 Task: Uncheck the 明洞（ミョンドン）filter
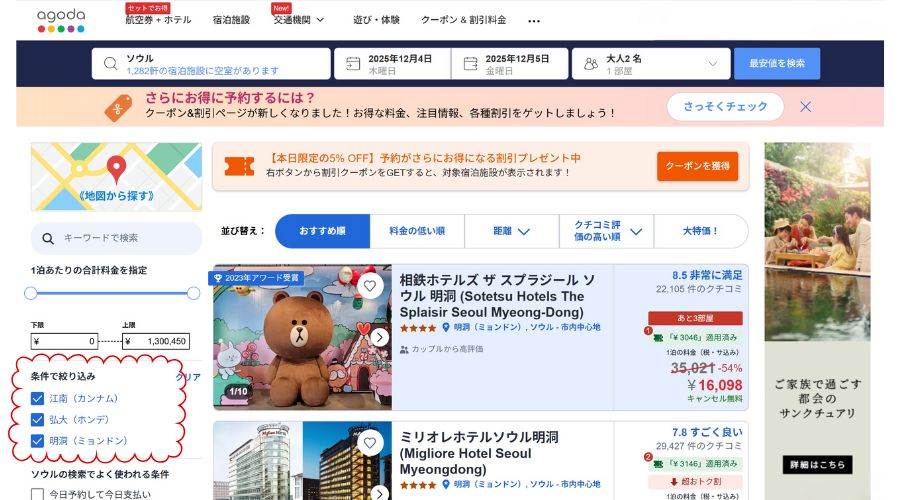click(37, 441)
